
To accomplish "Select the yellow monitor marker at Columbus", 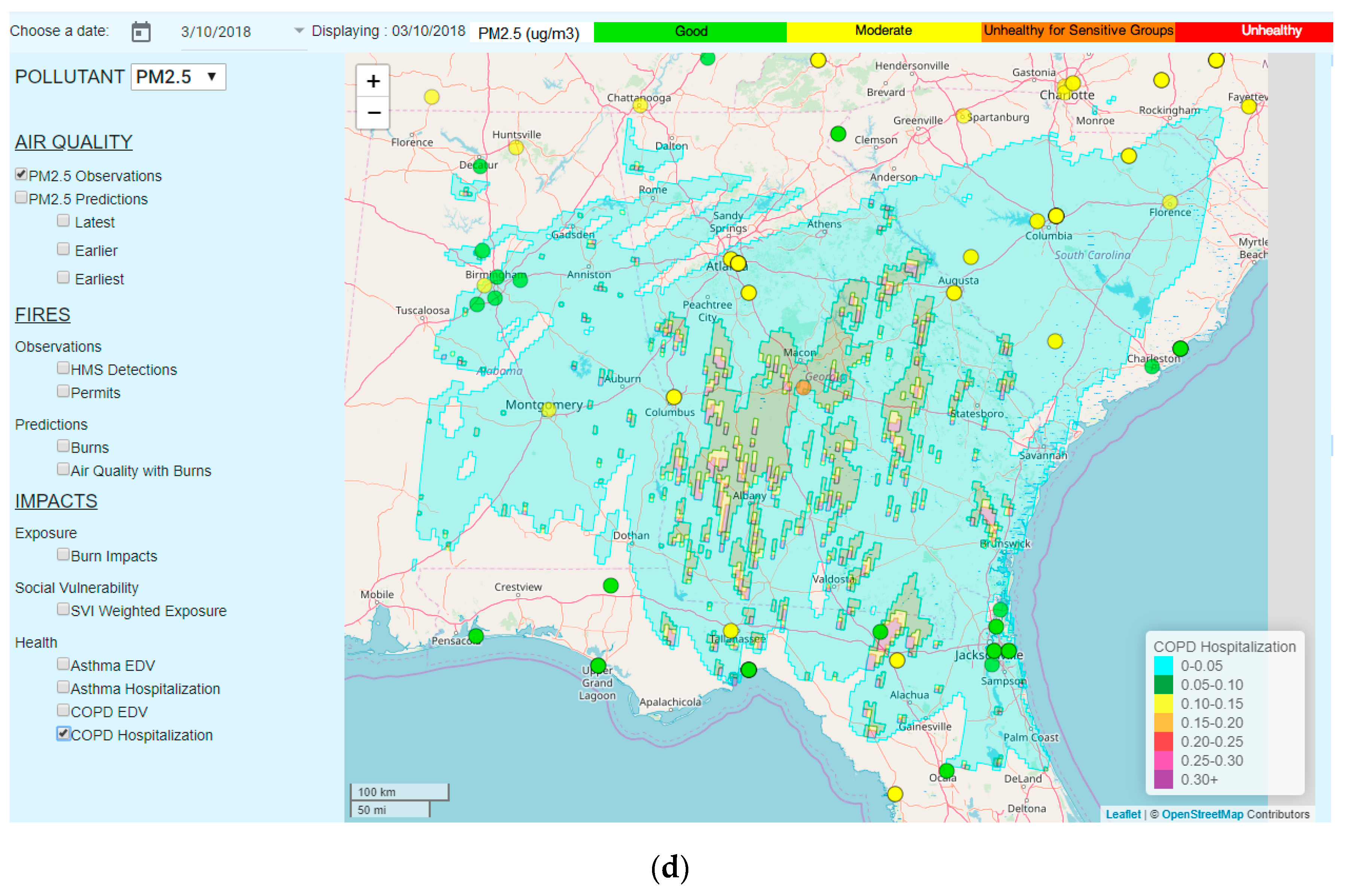I will pos(674,397).
